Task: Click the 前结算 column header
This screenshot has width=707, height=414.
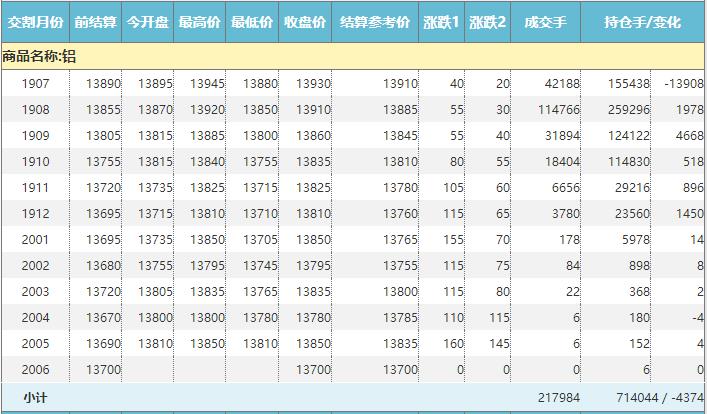Action: [x=96, y=21]
